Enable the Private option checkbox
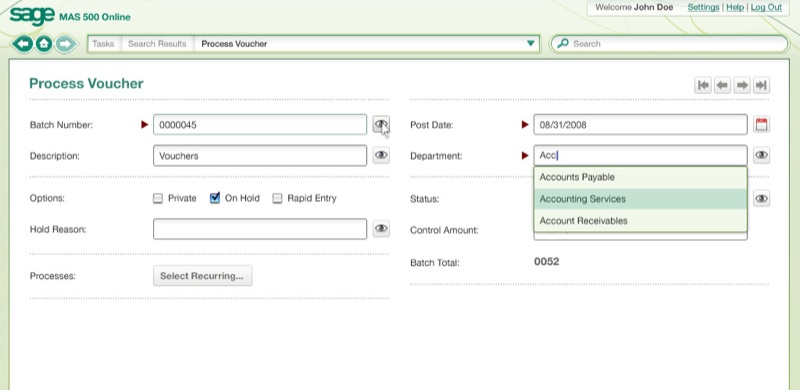Viewport: 800px width, 390px height. click(158, 198)
